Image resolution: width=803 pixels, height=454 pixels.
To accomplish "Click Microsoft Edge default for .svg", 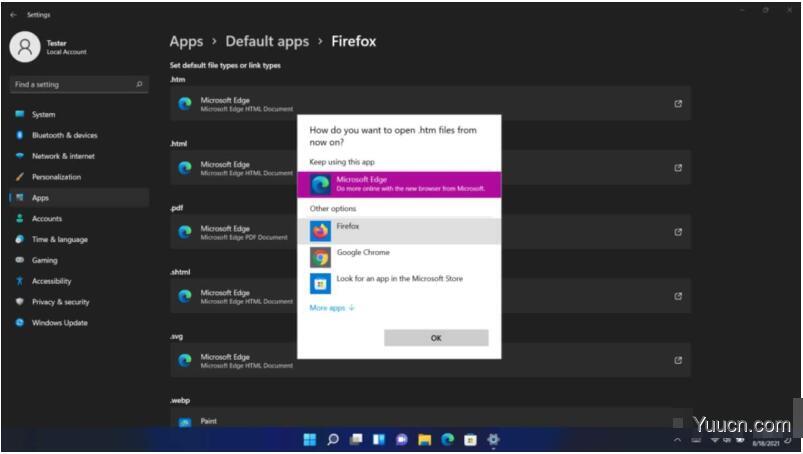I will click(430, 360).
